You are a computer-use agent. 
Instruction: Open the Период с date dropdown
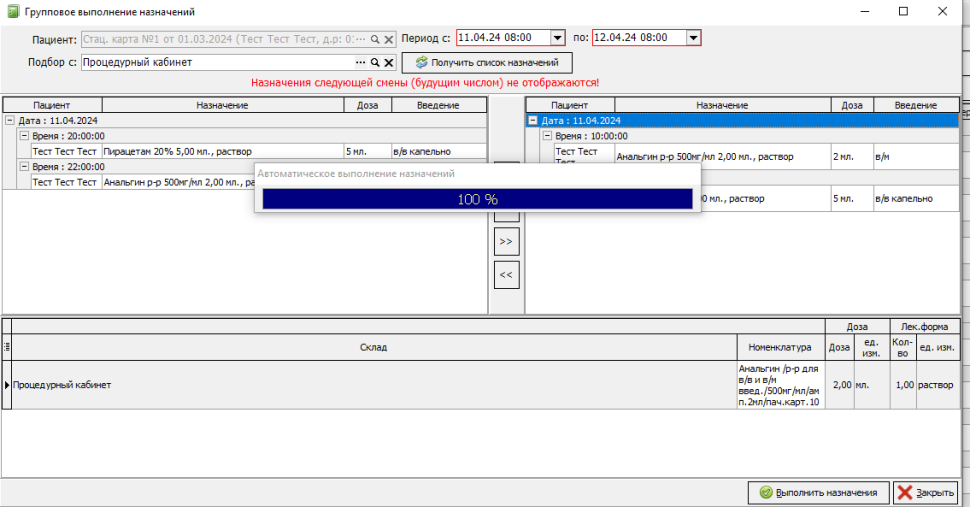(x=557, y=38)
